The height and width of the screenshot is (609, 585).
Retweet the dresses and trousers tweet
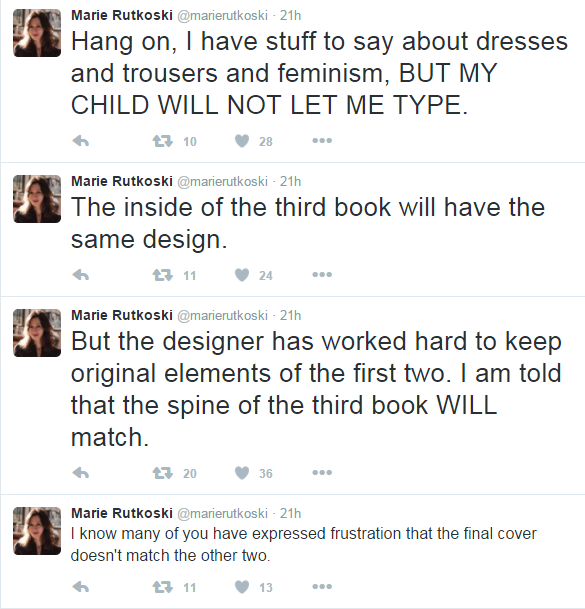point(162,141)
